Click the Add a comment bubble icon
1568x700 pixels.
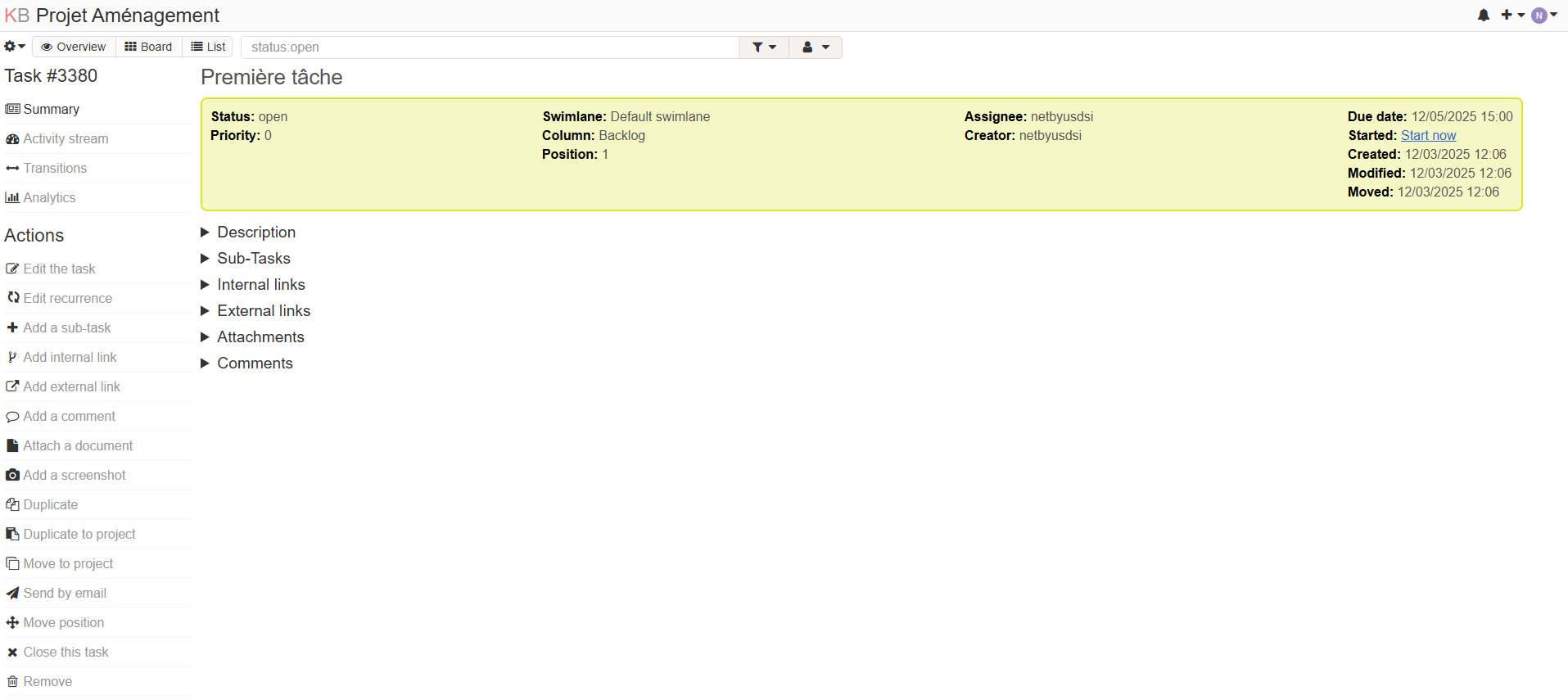click(12, 417)
